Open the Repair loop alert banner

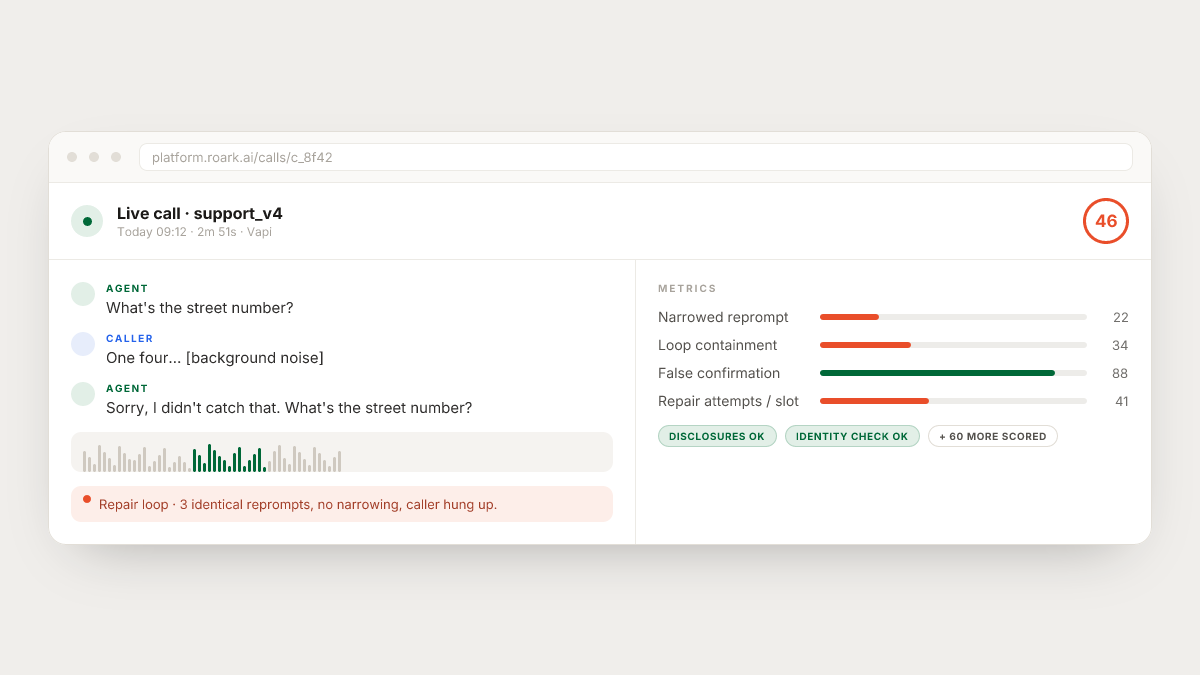(x=342, y=504)
